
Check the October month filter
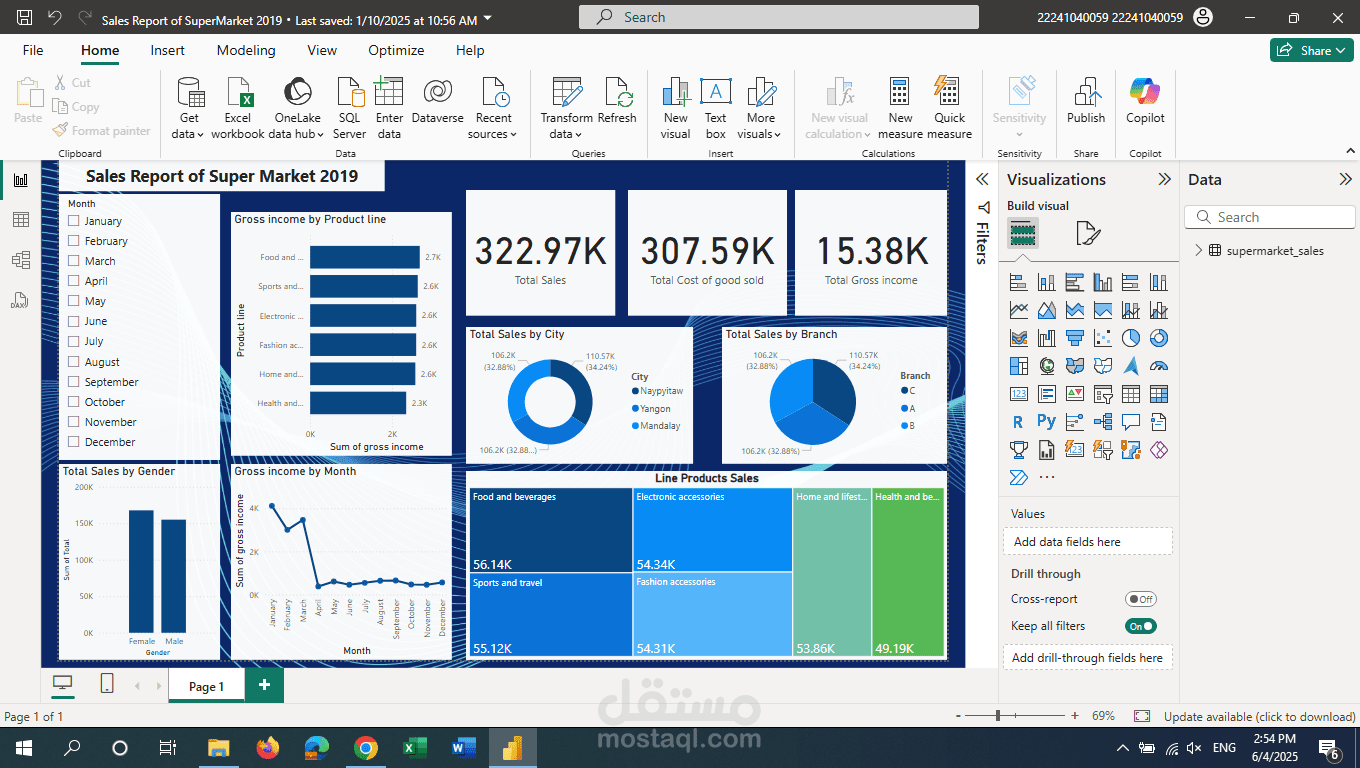tap(74, 402)
